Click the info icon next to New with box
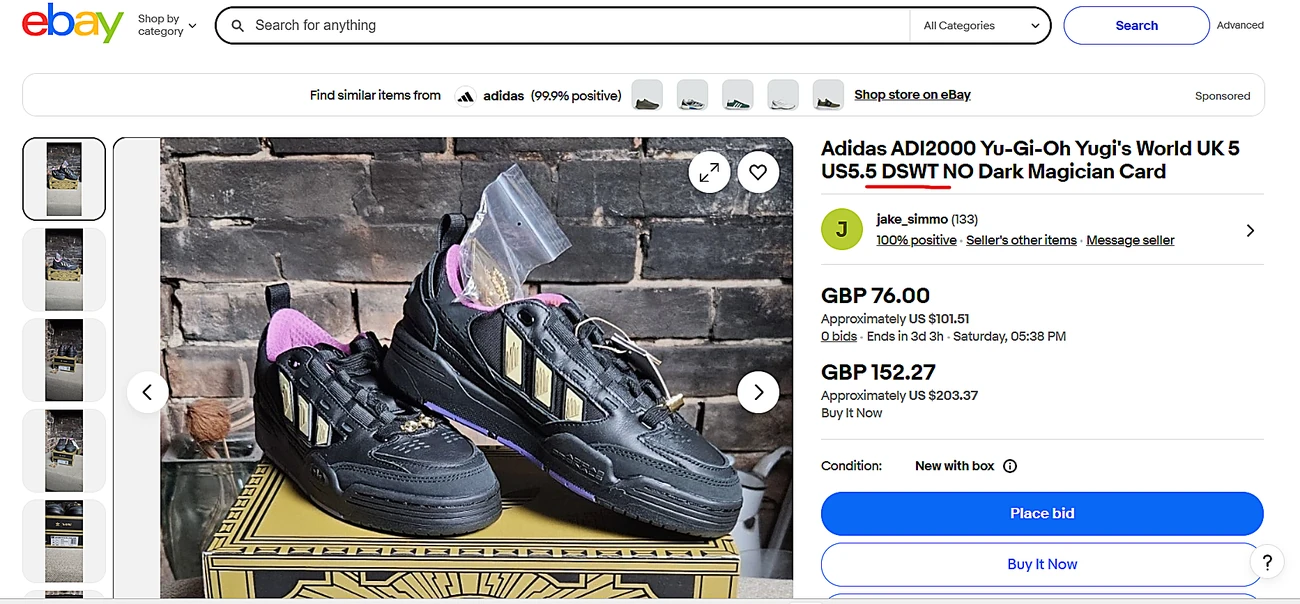 [x=1009, y=465]
